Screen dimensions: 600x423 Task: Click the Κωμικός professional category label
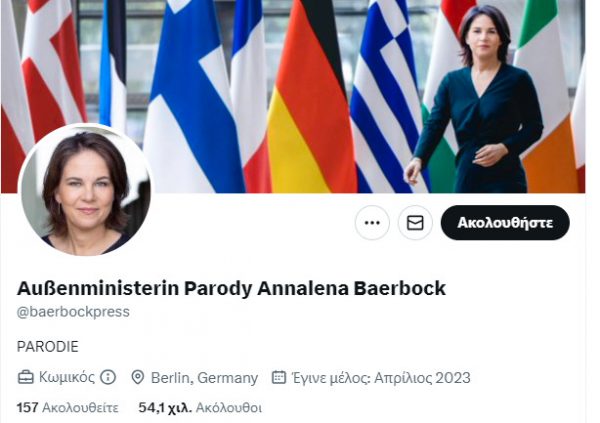(x=67, y=377)
